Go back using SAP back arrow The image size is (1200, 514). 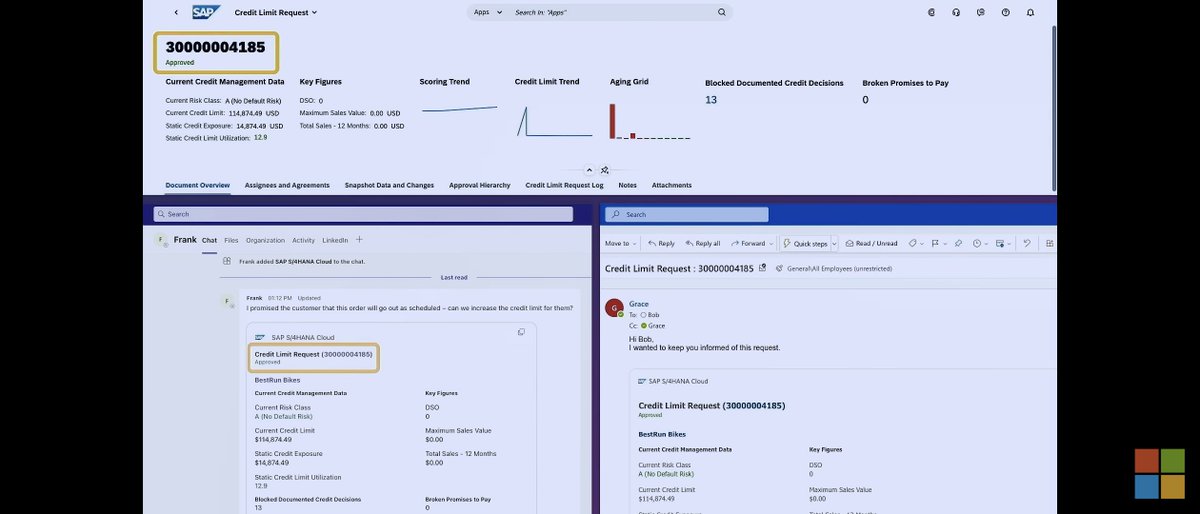(x=176, y=12)
